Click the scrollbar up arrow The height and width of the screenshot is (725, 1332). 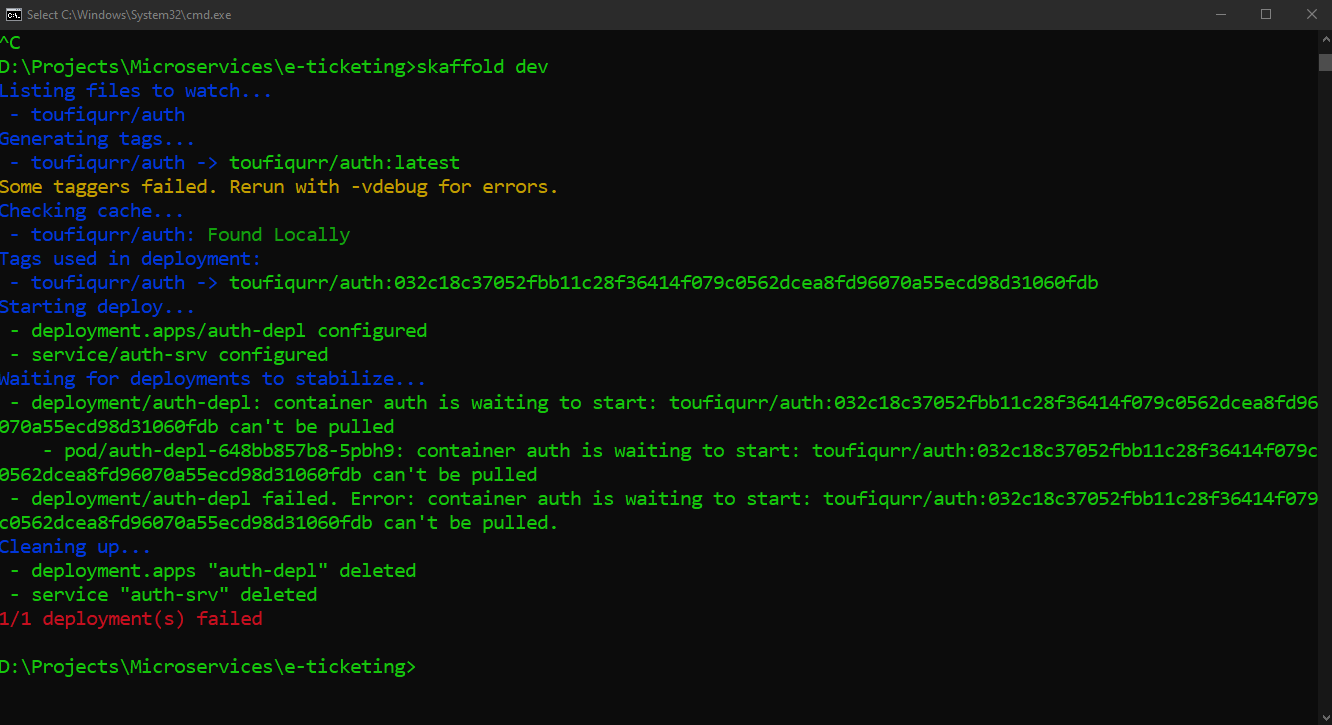[1324, 40]
